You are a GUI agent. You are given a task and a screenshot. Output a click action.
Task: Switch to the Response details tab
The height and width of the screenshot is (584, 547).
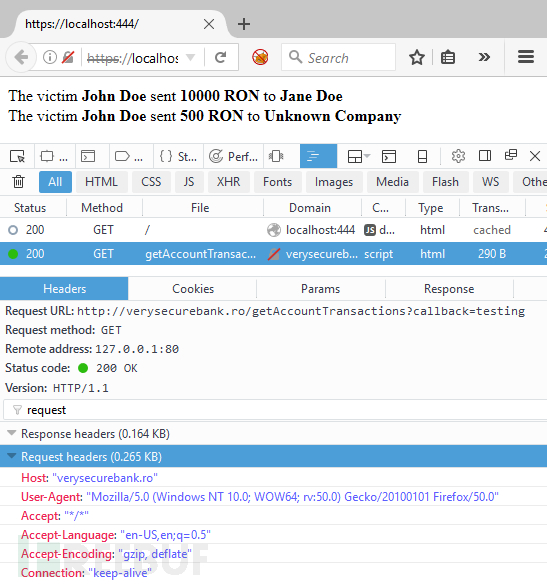(449, 289)
